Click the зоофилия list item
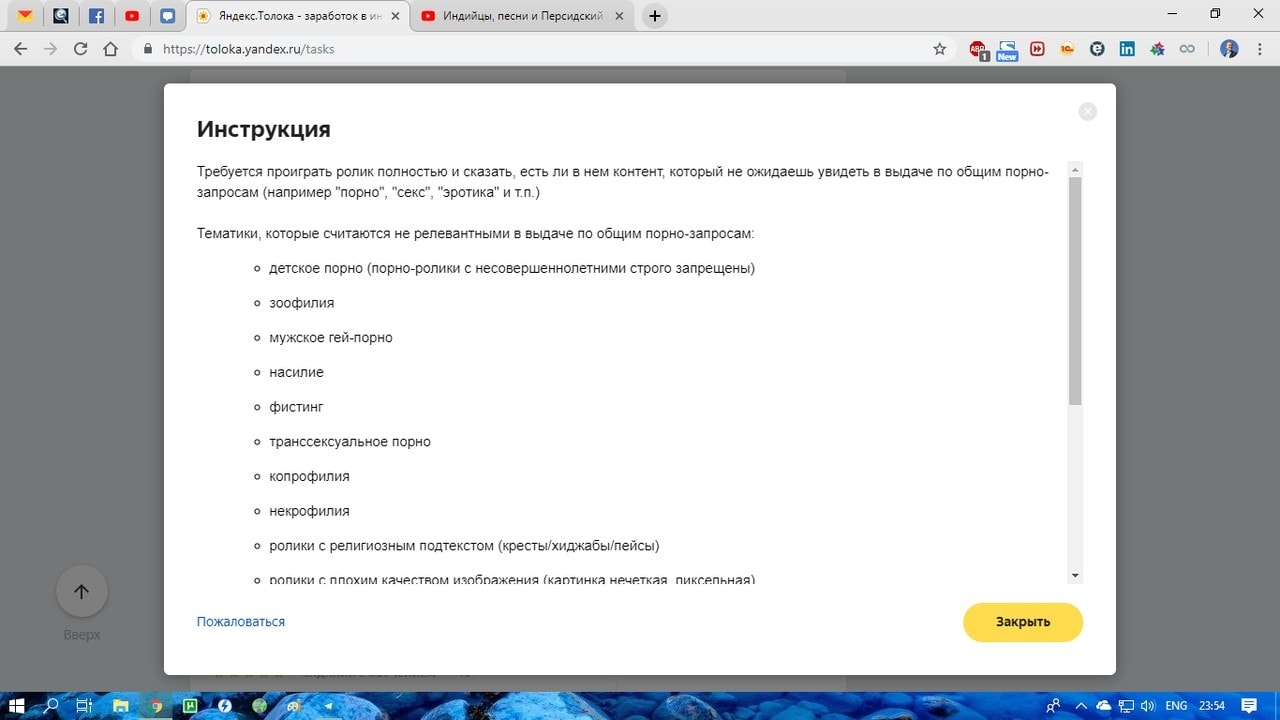This screenshot has height=720, width=1280. click(x=302, y=303)
